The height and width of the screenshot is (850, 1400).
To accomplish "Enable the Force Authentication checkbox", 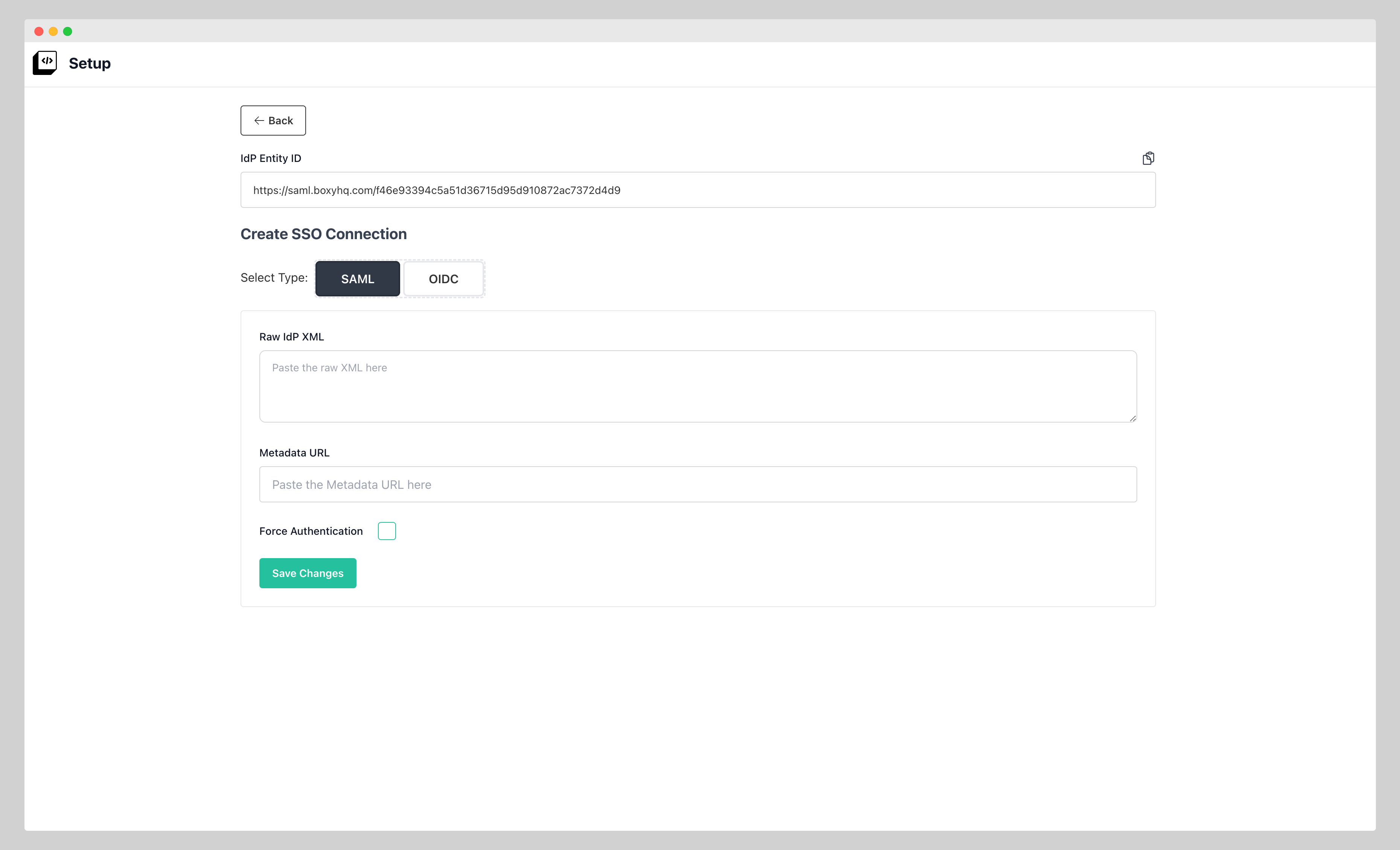I will click(x=387, y=531).
